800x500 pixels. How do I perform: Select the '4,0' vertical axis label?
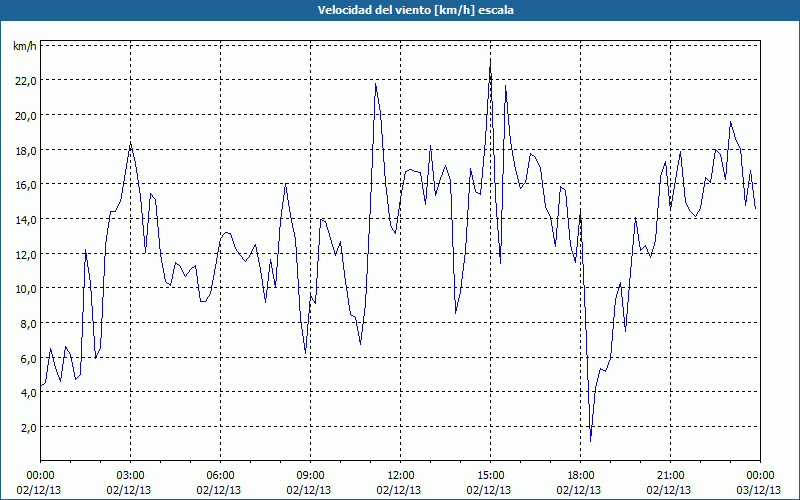(x=29, y=393)
